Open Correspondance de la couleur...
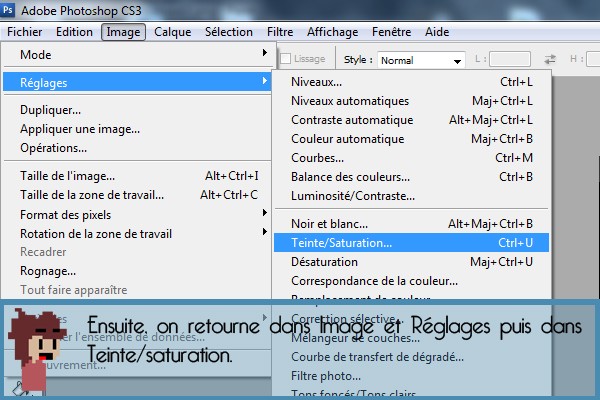Viewport: 600px width, 400px height. click(x=411, y=281)
